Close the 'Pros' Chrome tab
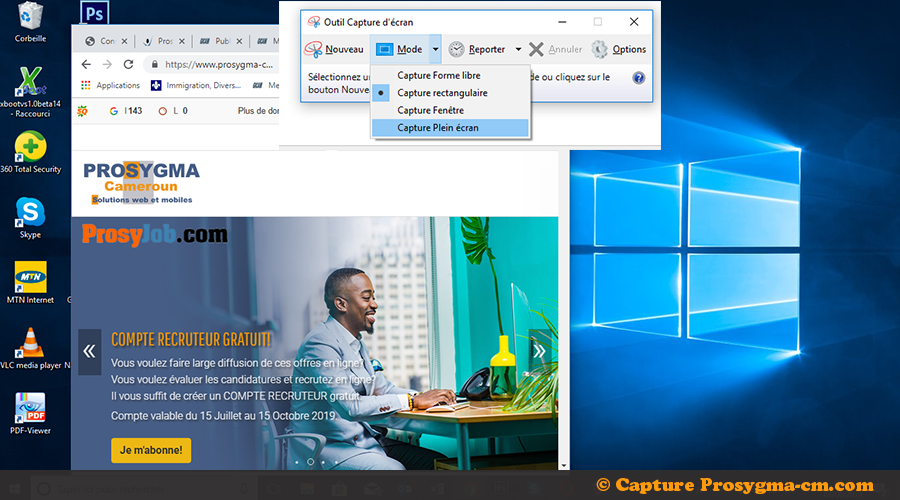Screen dimensions: 900x500 click(182, 41)
